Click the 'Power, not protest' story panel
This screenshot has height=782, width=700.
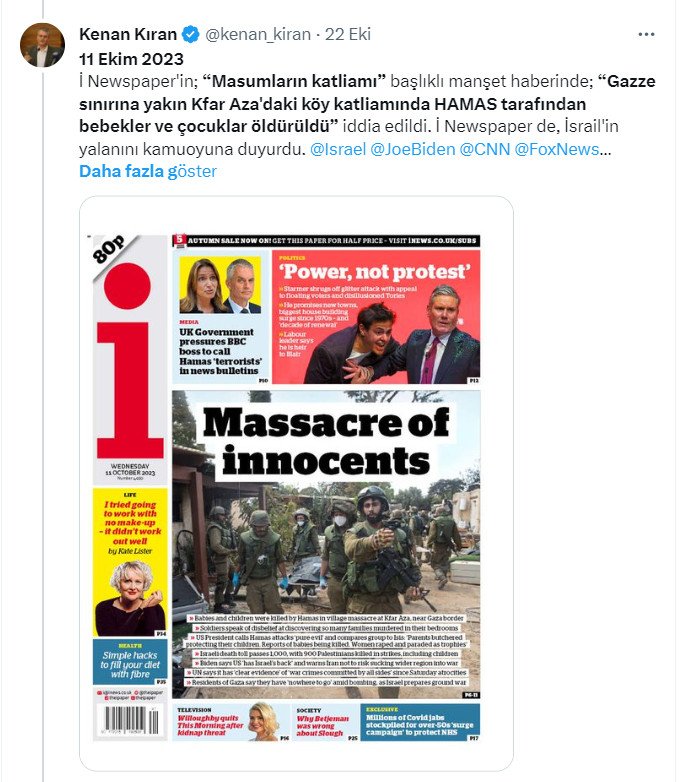[376, 317]
